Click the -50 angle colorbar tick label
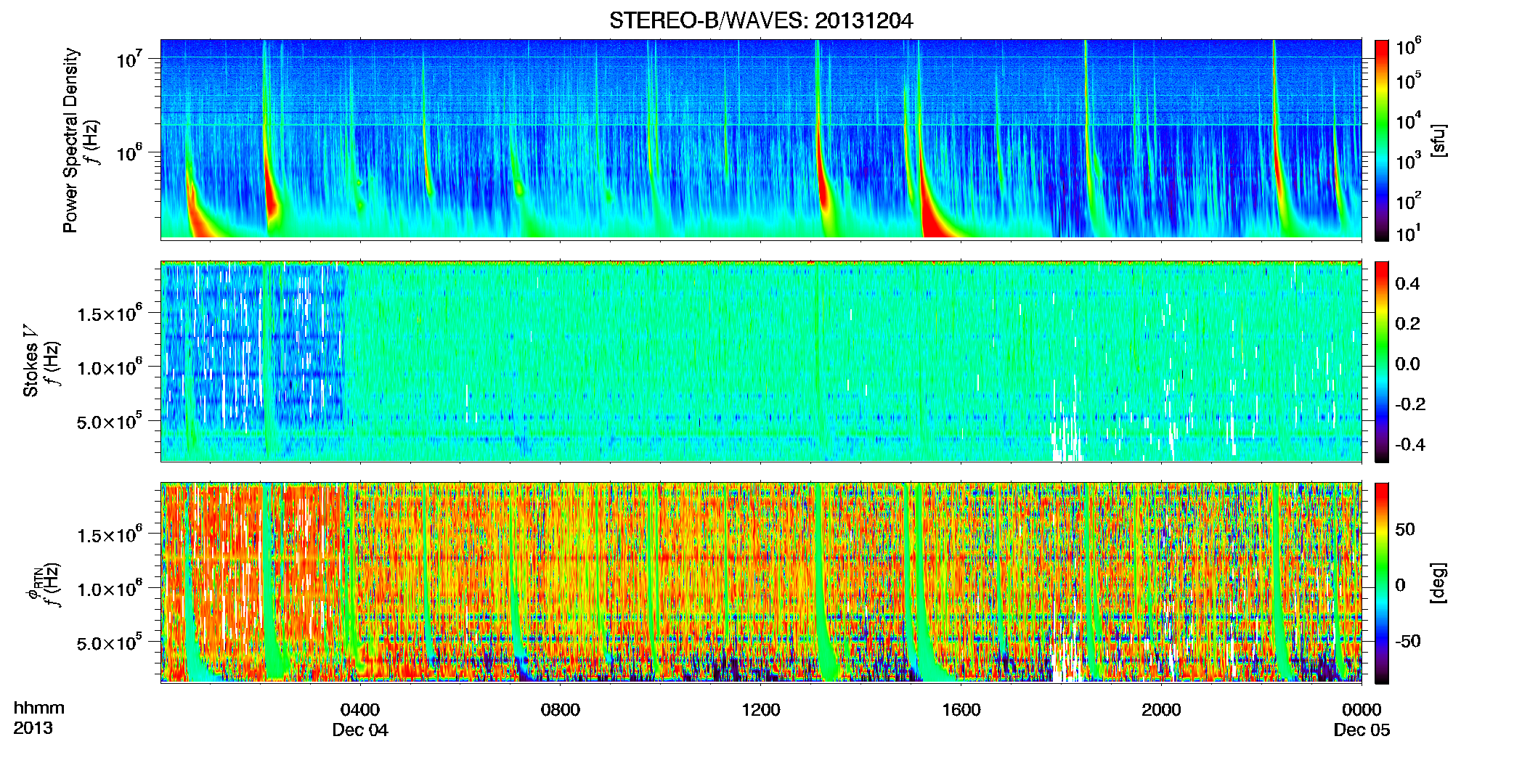Image resolution: width=1522 pixels, height=784 pixels. 1408,641
